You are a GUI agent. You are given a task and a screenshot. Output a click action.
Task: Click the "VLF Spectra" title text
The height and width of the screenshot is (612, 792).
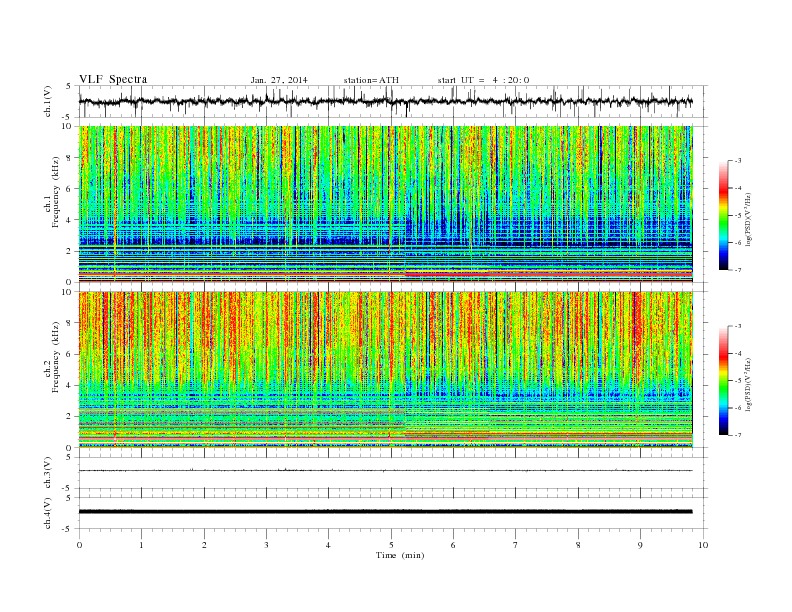113,79
